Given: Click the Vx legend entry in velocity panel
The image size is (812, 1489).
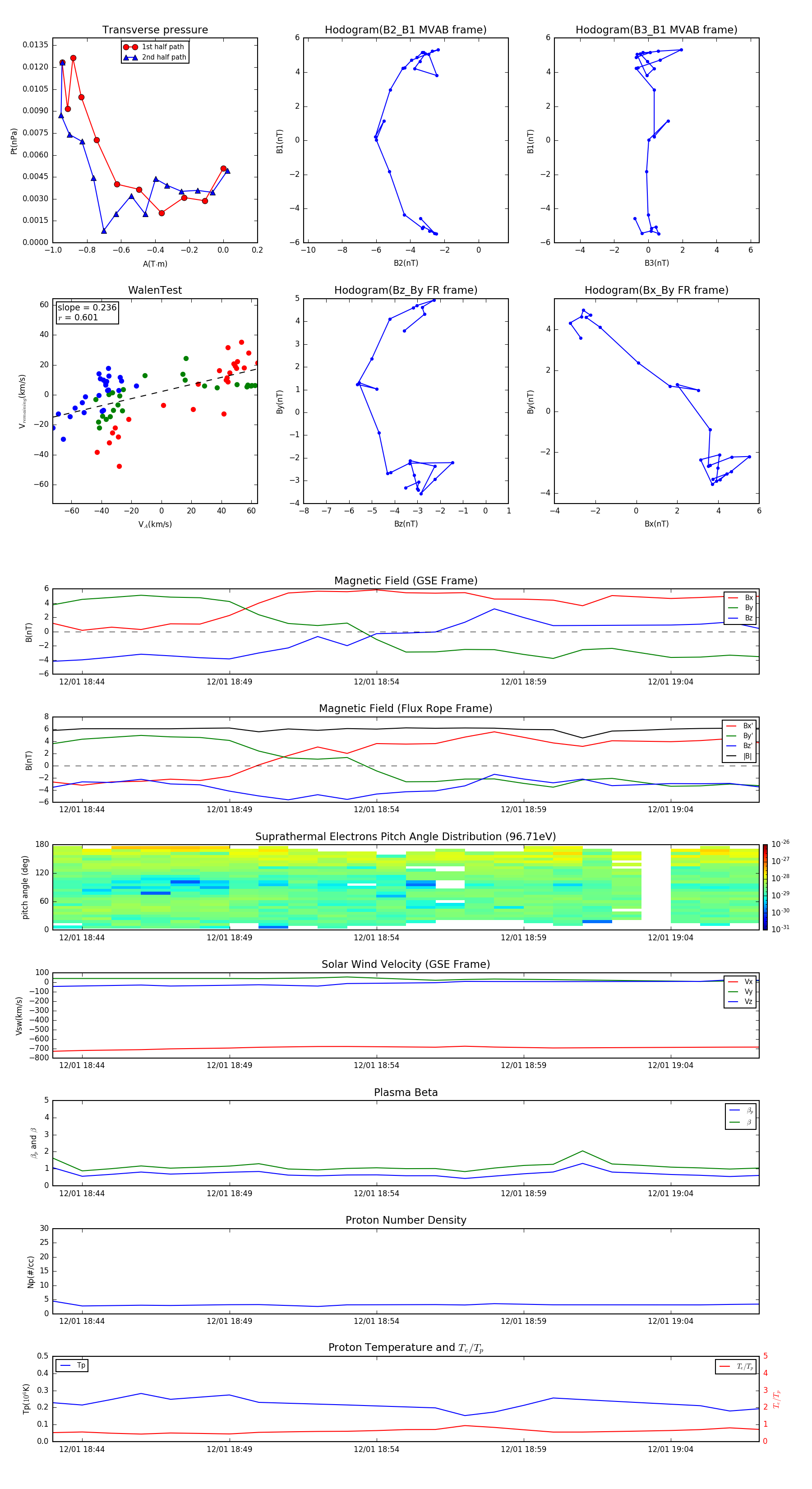Looking at the screenshot, I should click(741, 981).
